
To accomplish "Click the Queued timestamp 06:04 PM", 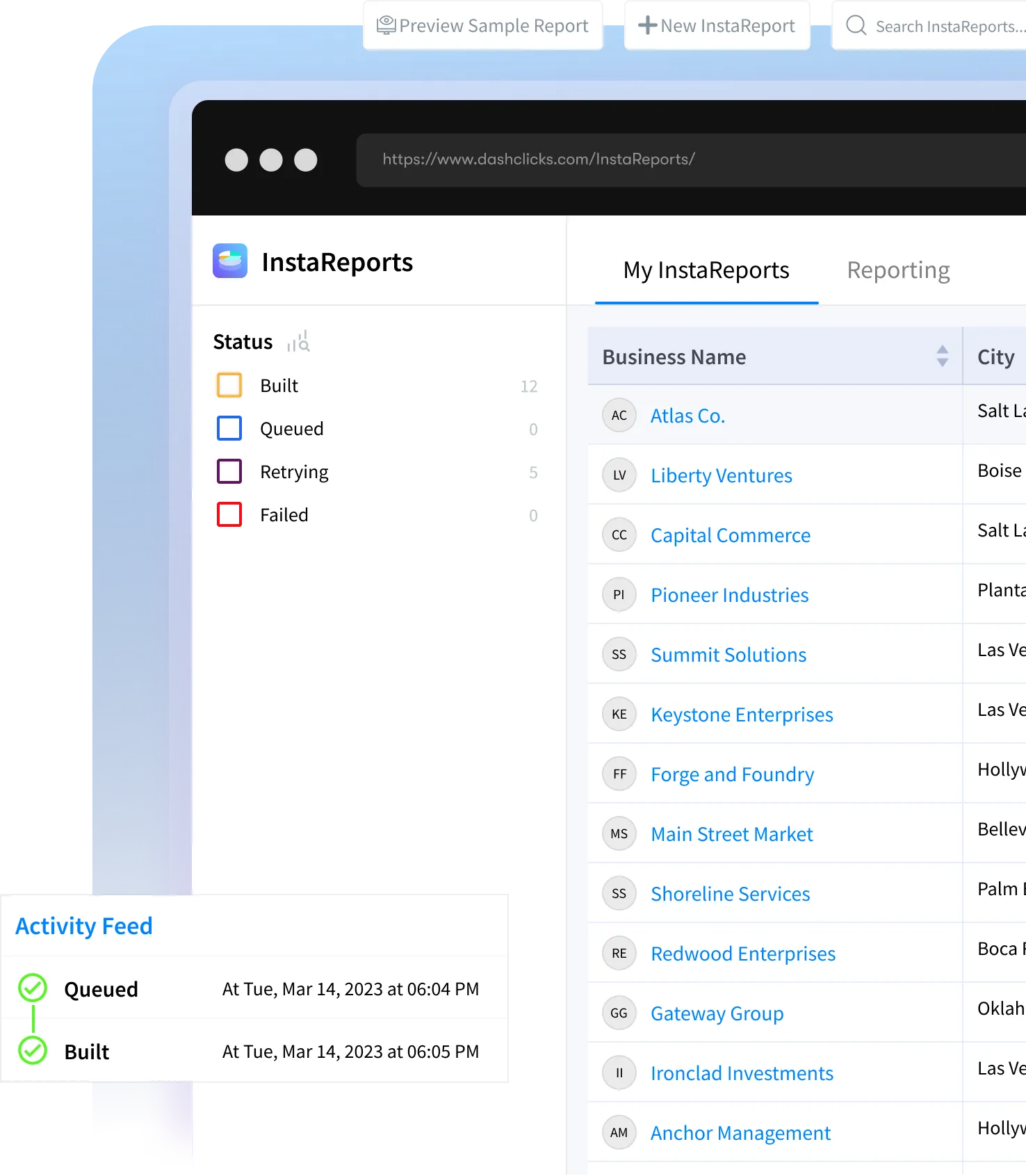I will click(350, 988).
